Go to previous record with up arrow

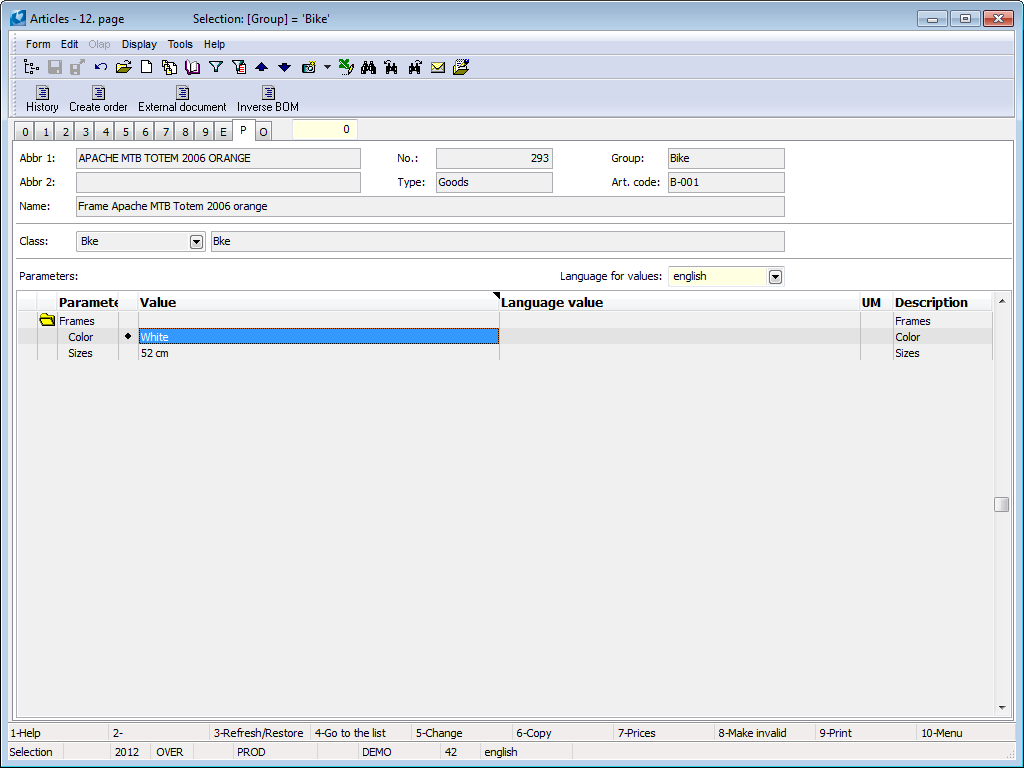click(x=261, y=67)
